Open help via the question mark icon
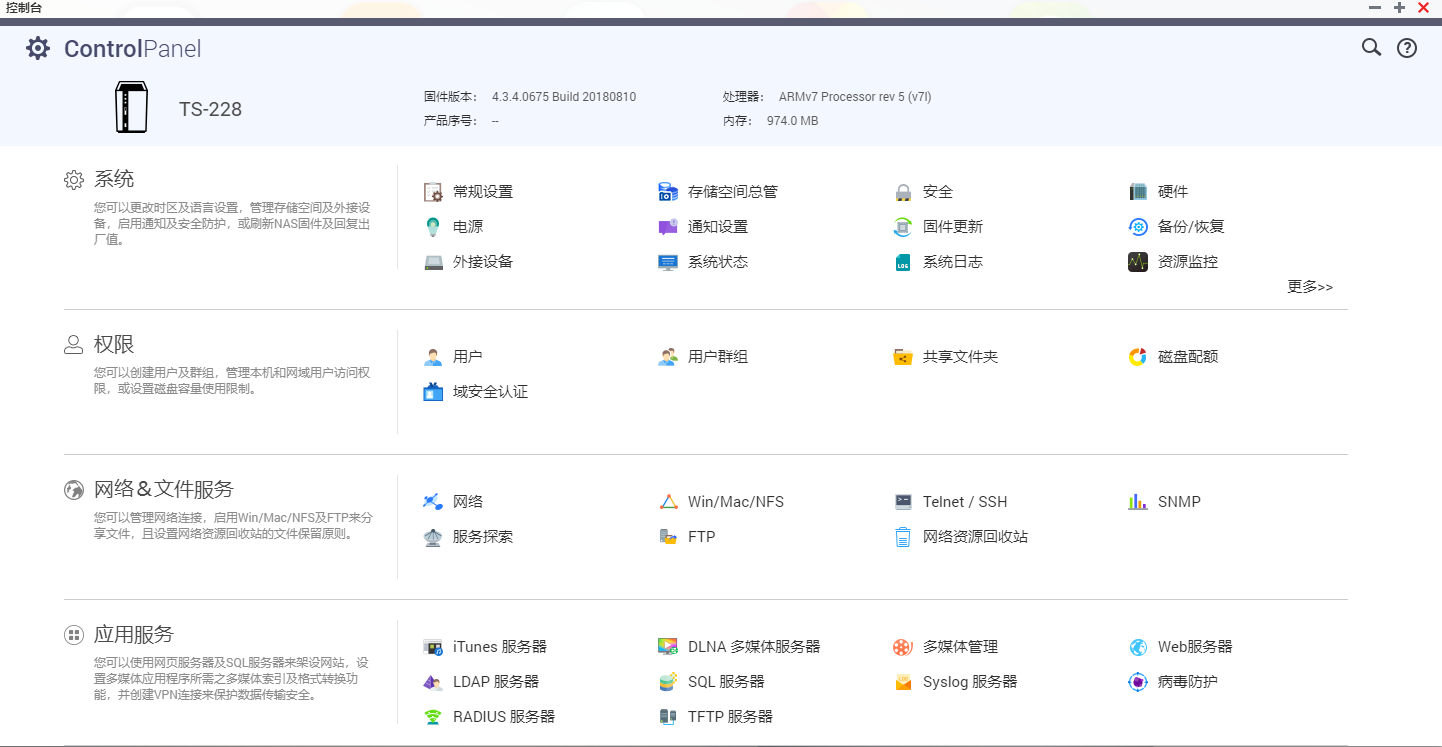 tap(1407, 47)
